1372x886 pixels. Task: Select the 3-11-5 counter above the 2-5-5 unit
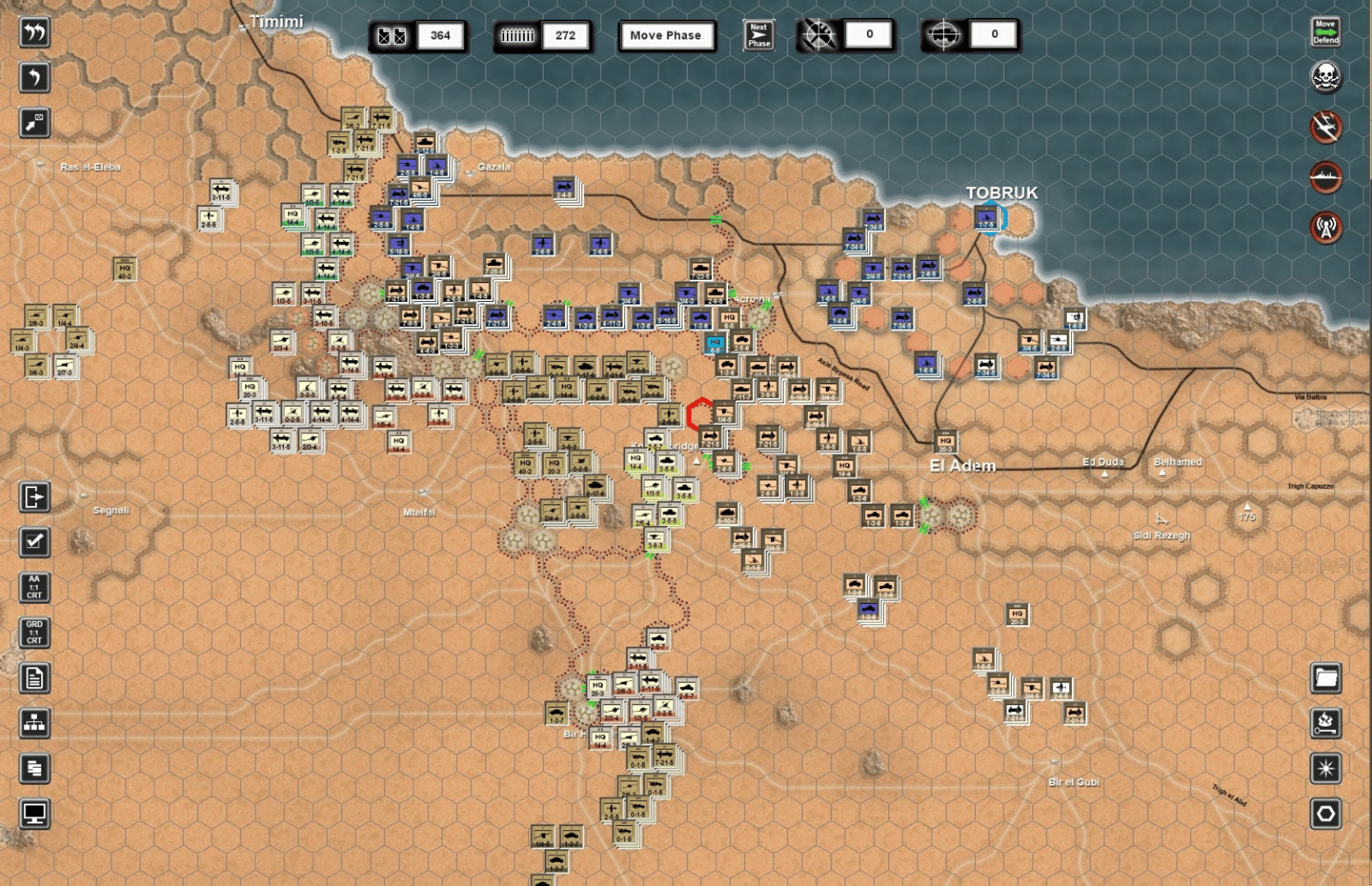[x=221, y=193]
